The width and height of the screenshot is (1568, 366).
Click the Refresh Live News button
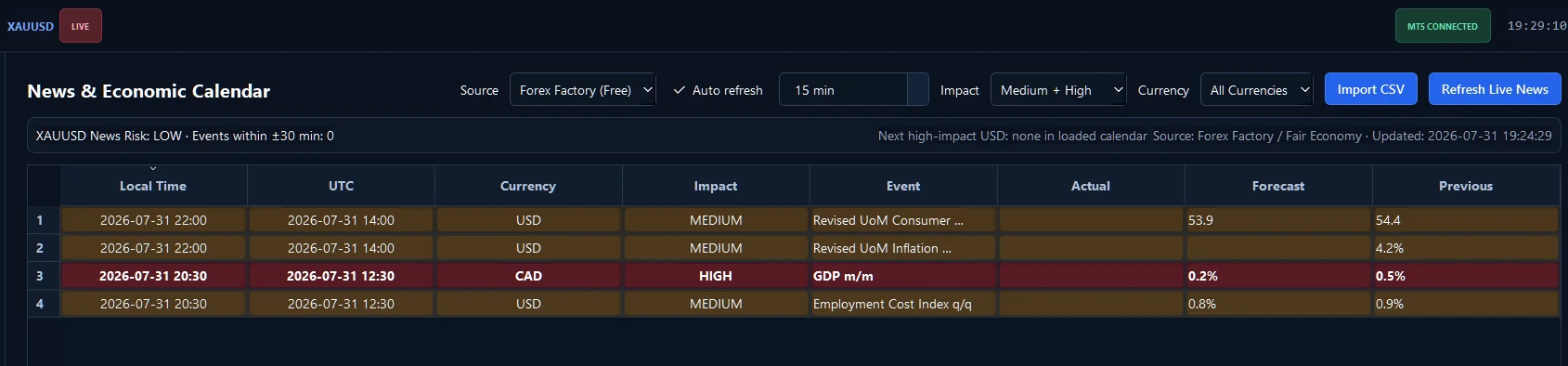tap(1495, 89)
